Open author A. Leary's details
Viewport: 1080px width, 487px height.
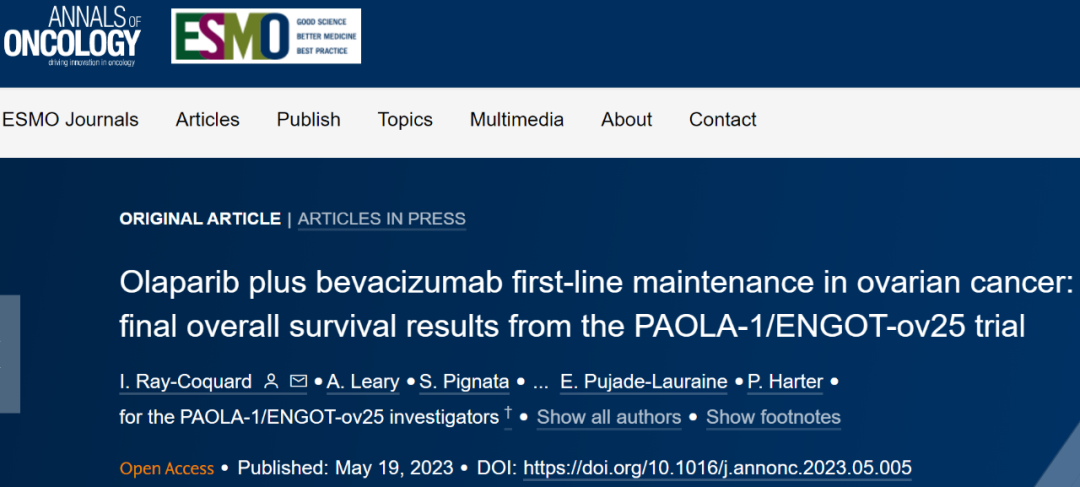click(363, 382)
